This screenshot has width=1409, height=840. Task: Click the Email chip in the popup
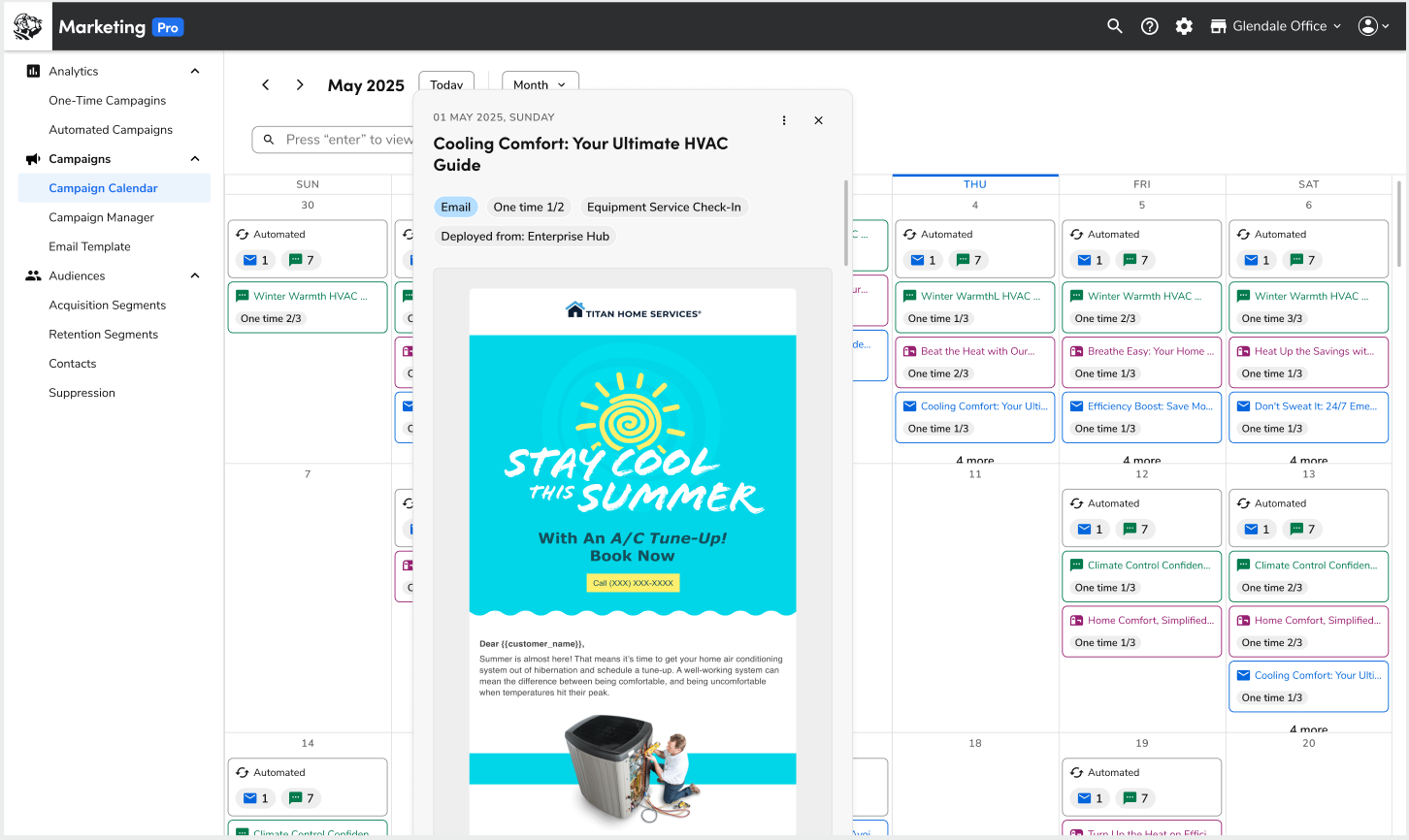(456, 207)
